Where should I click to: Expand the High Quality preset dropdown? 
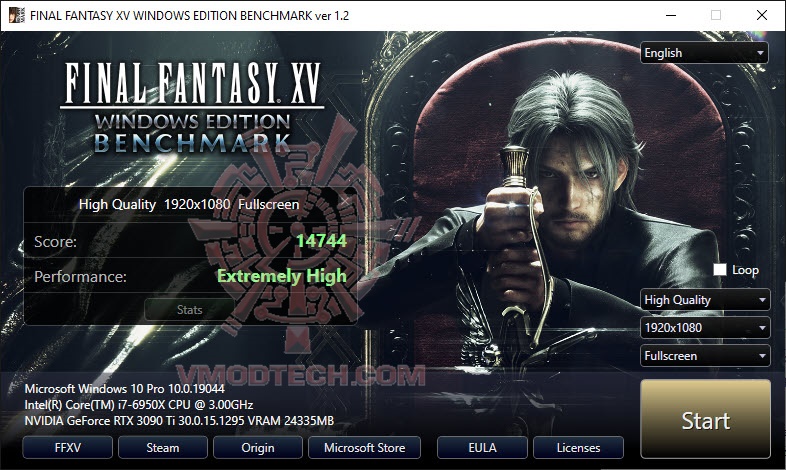tap(705, 300)
